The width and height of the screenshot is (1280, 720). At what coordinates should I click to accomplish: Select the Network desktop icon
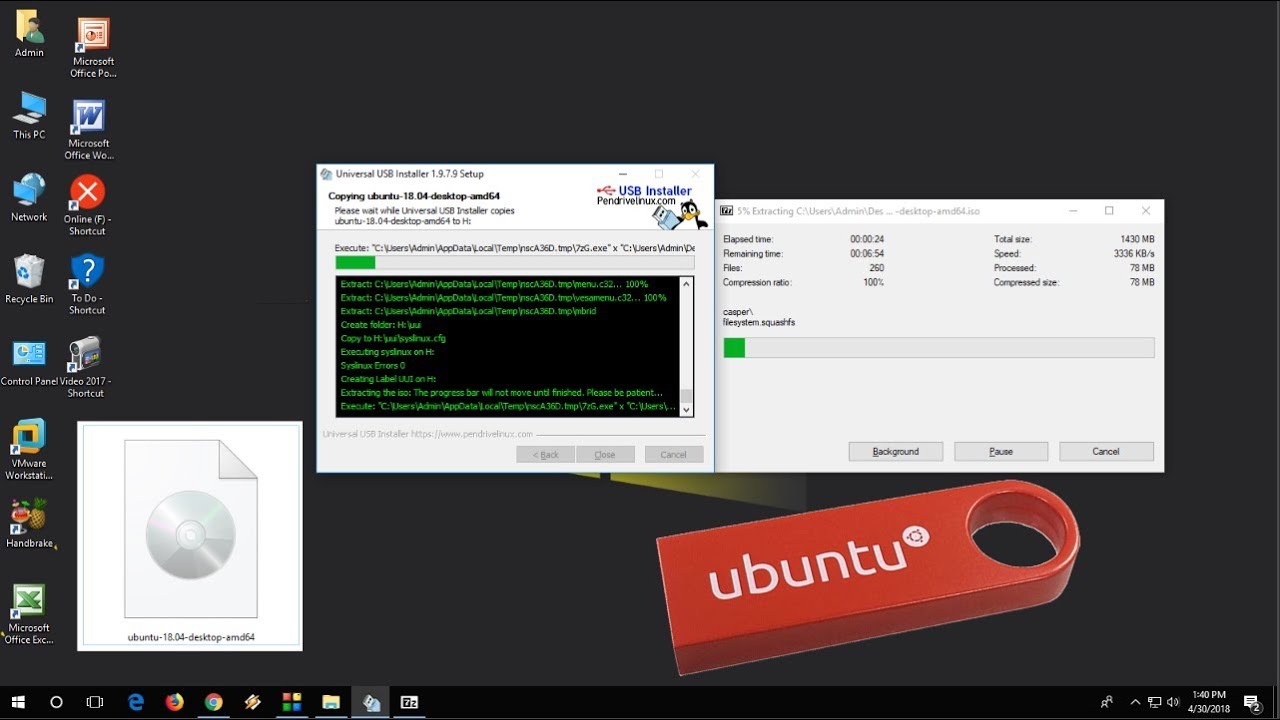29,197
